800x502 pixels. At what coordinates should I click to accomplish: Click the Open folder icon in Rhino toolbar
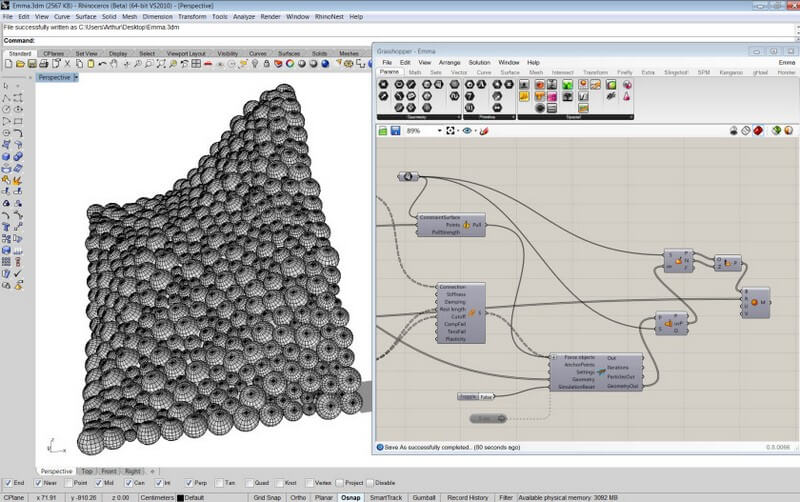[19, 64]
